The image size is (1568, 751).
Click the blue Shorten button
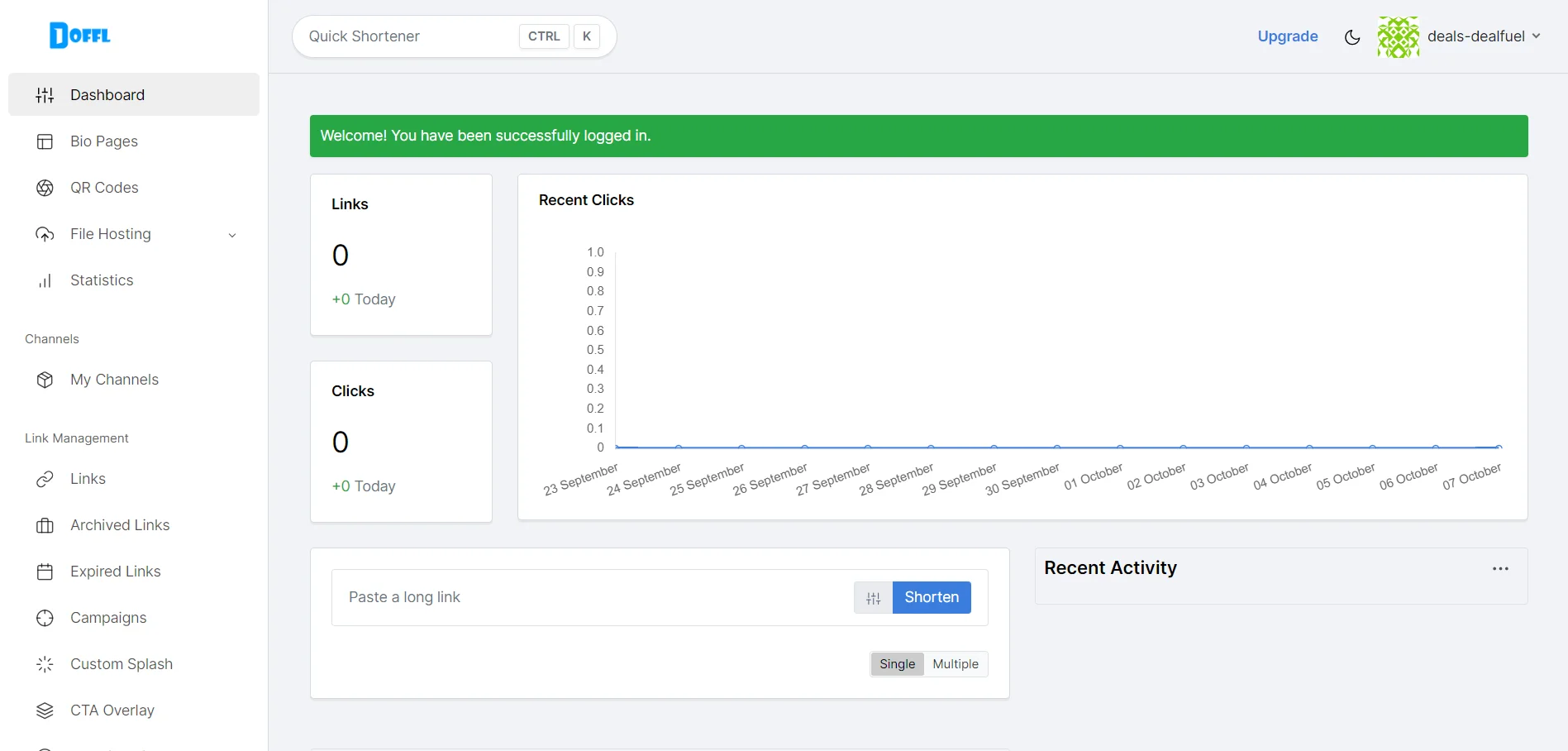pyautogui.click(x=932, y=597)
